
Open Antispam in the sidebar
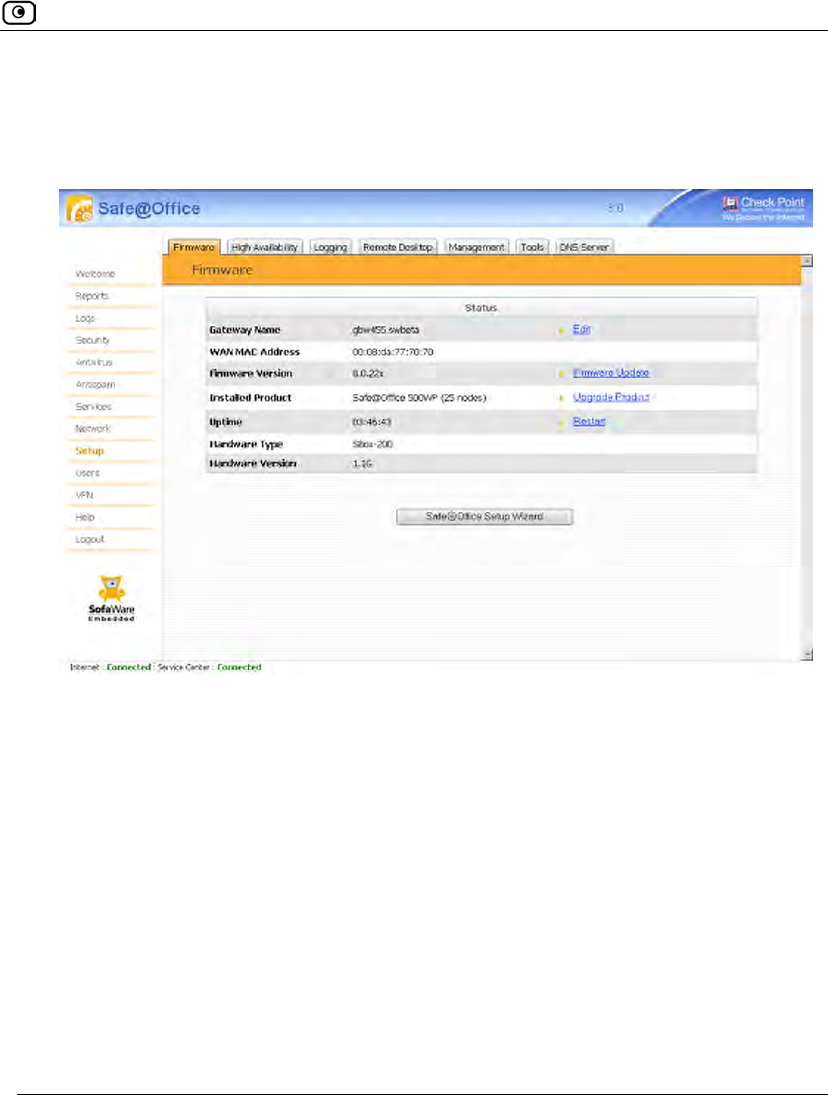click(95, 385)
